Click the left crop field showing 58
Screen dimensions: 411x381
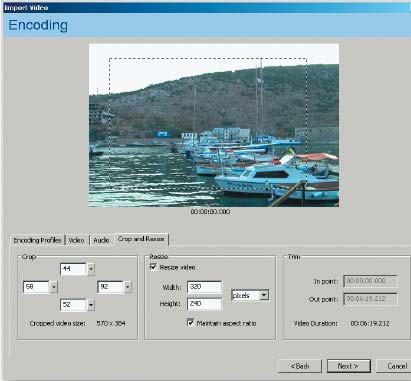36,287
